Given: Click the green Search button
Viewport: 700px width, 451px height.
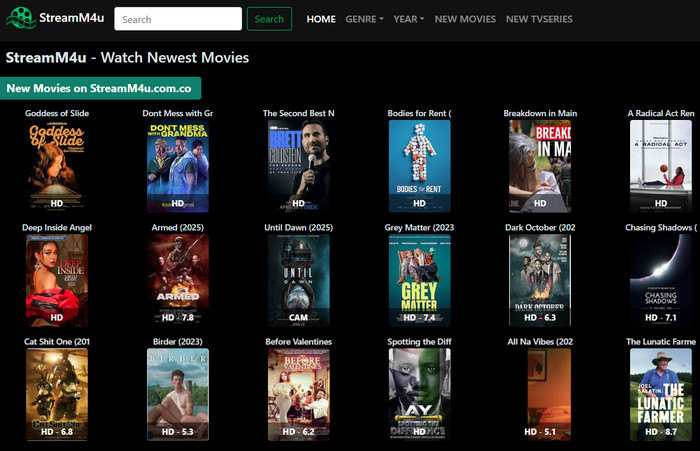Looking at the screenshot, I should click(x=269, y=19).
